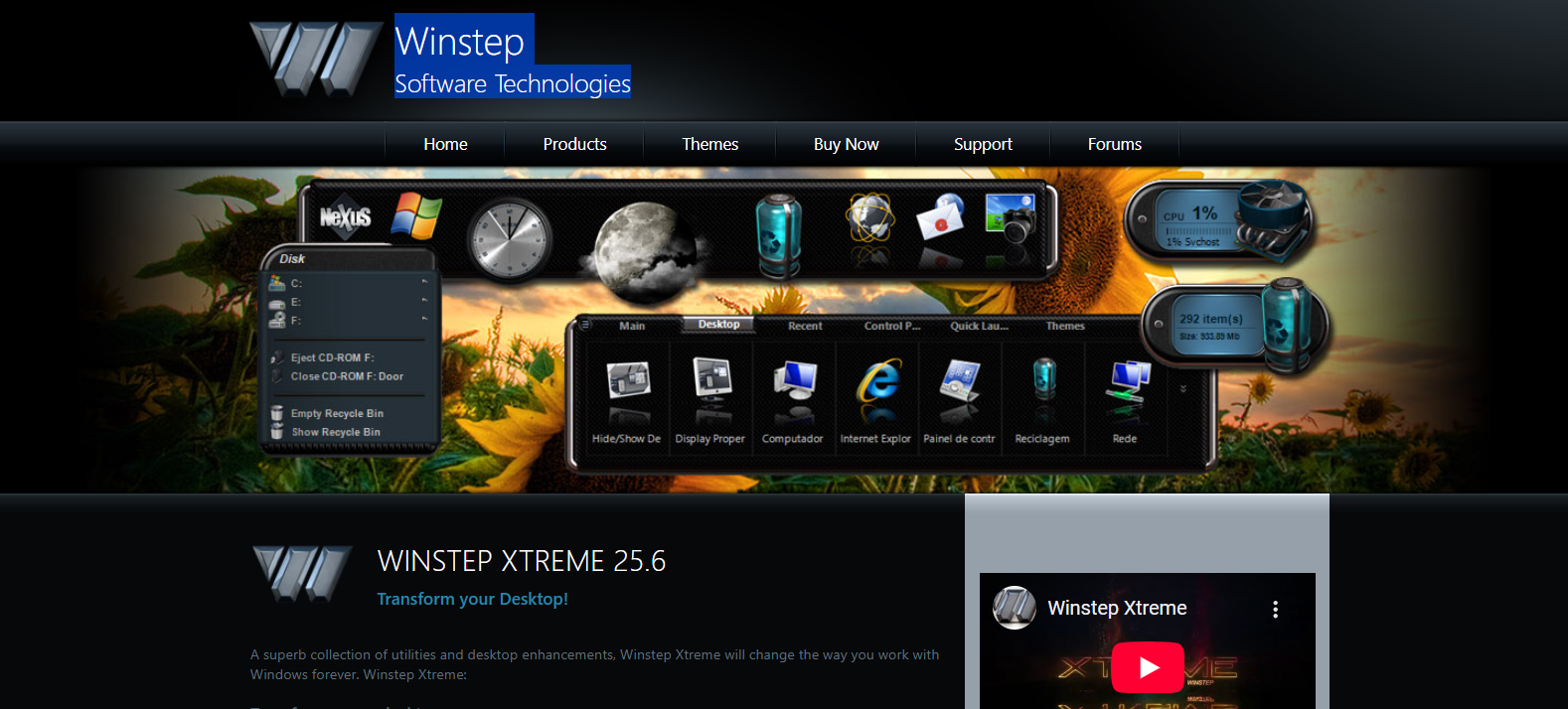1568x709 pixels.
Task: Click the CPU 1% readout
Action: [1190, 213]
